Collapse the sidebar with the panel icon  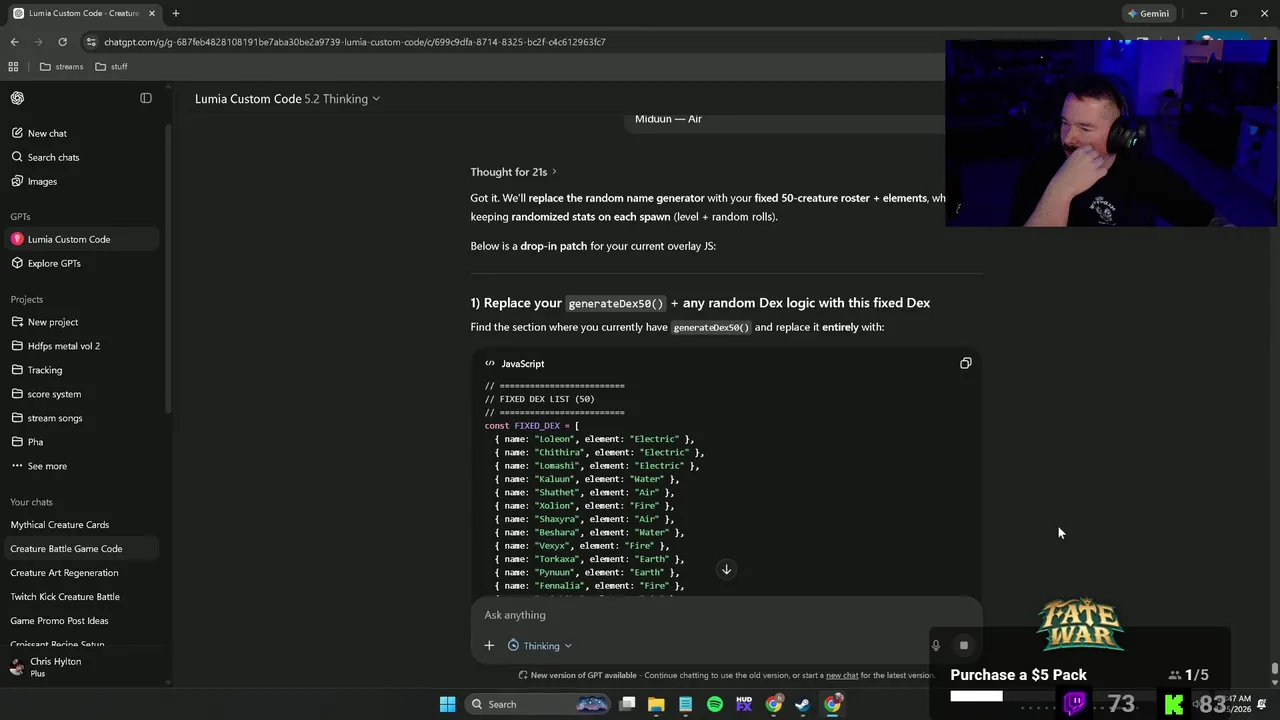(146, 98)
